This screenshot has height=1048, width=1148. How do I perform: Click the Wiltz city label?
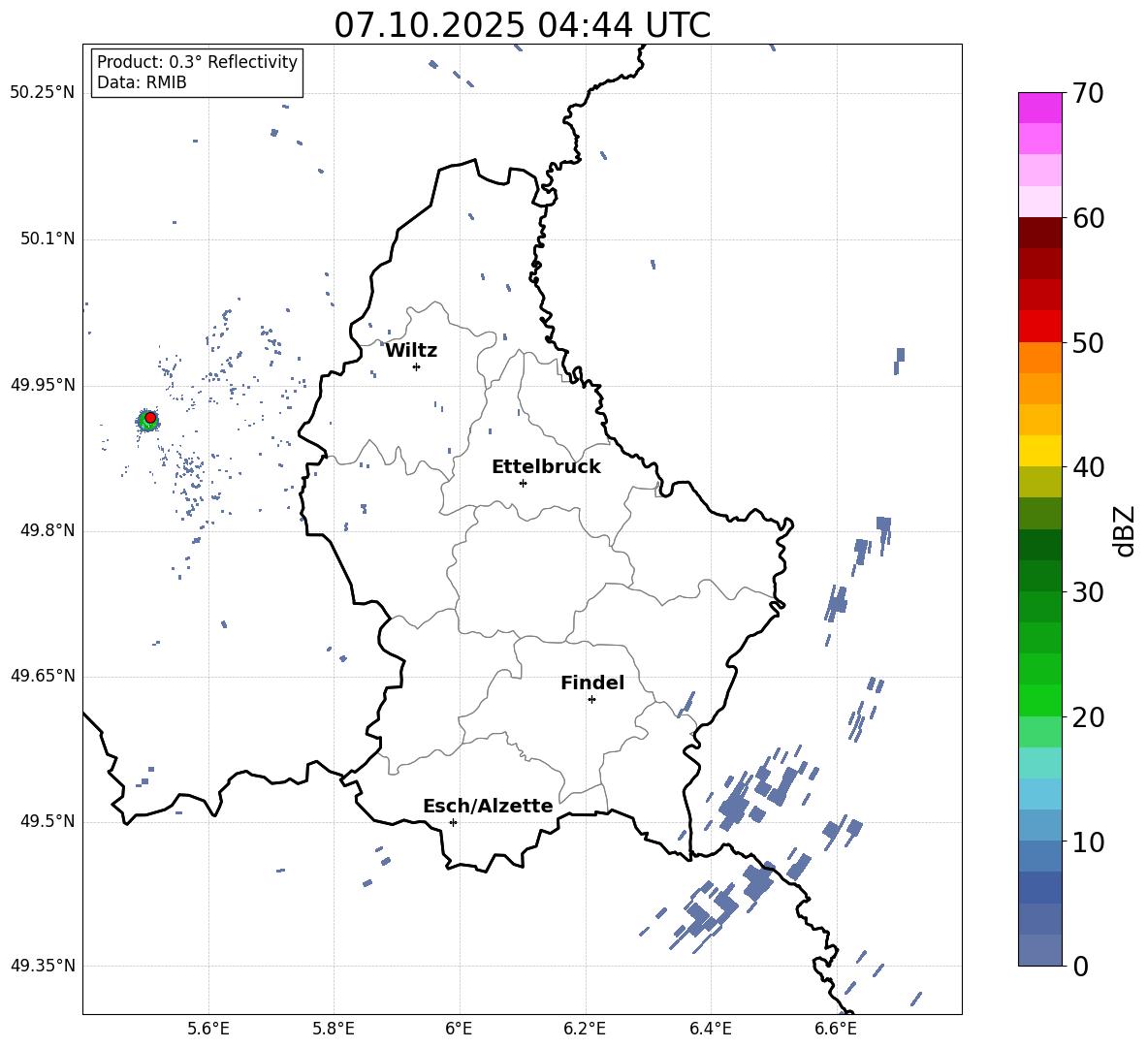(411, 351)
